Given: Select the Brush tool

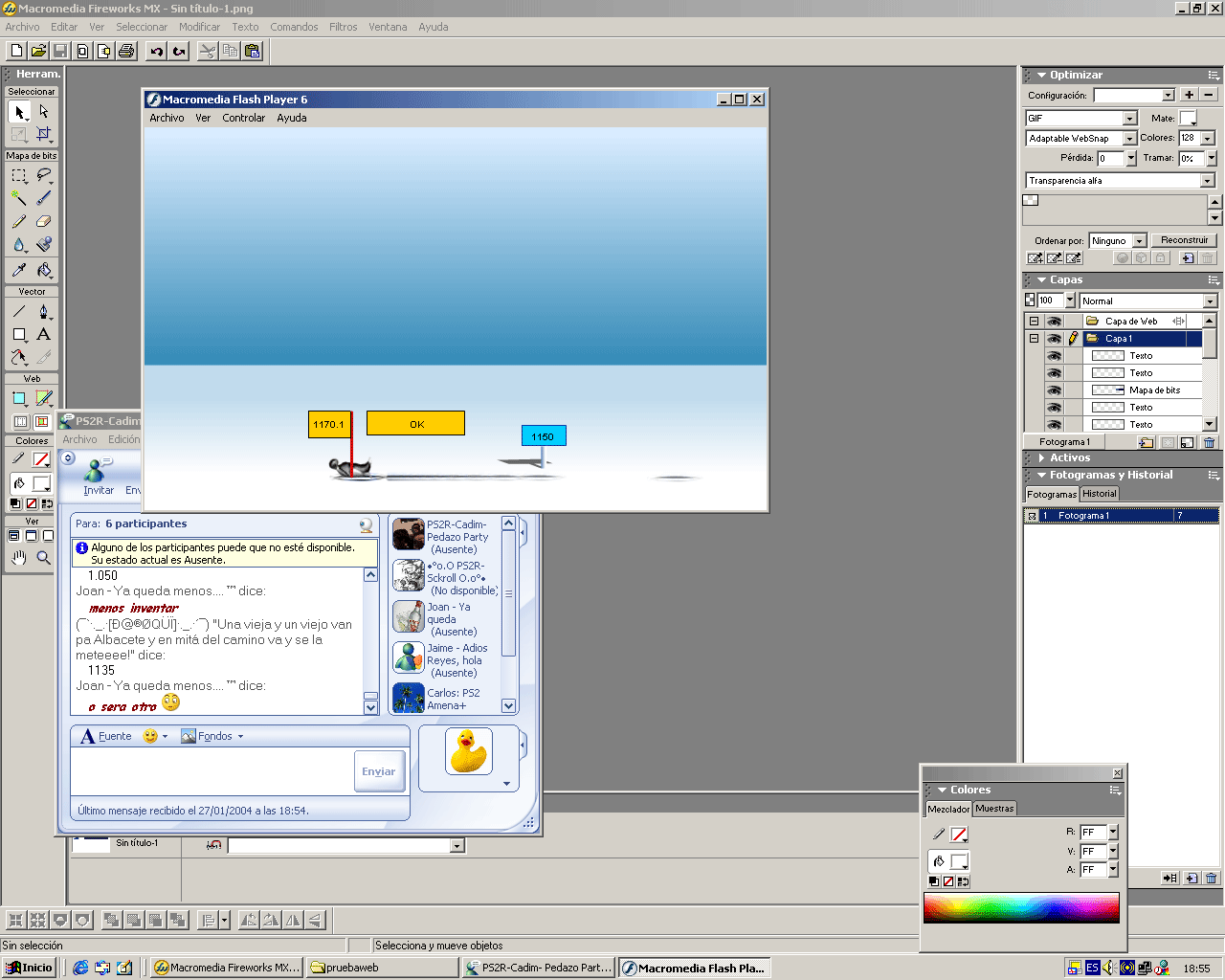Looking at the screenshot, I should (x=44, y=198).
